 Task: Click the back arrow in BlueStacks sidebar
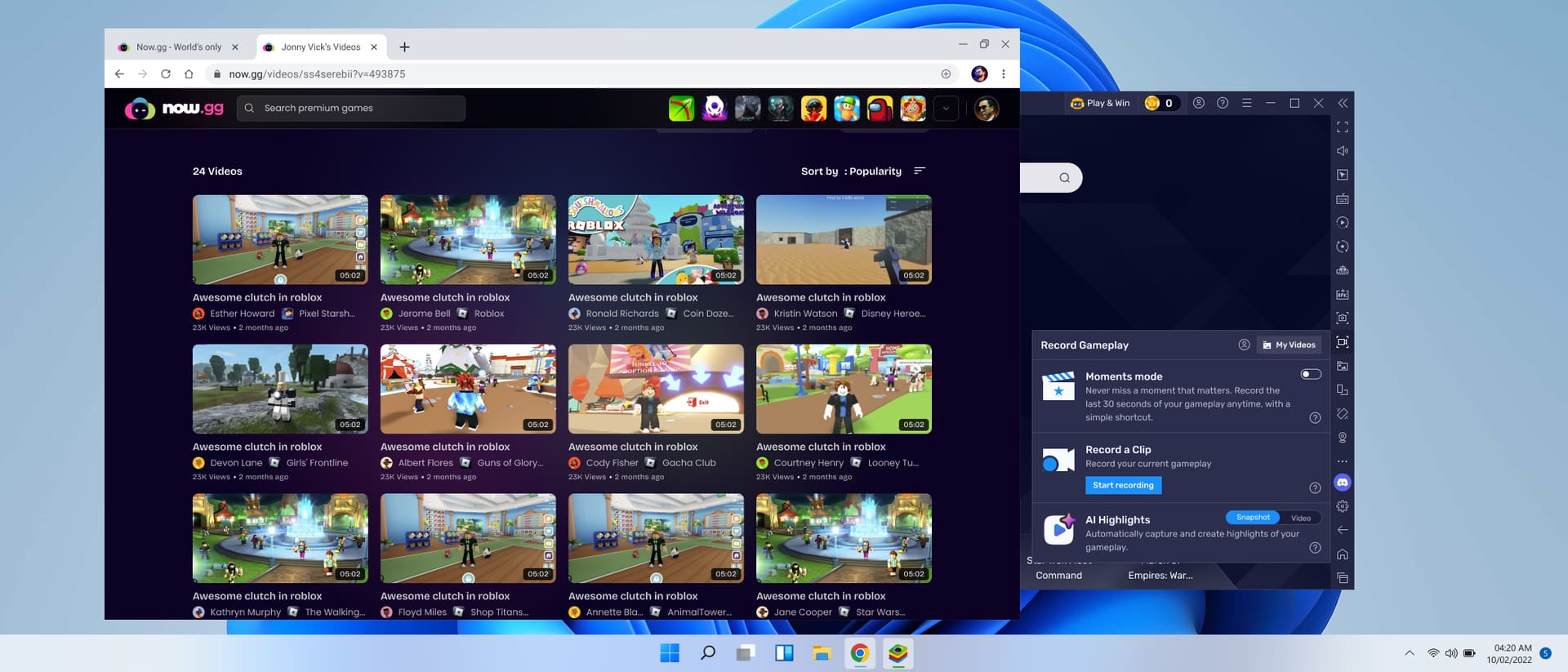click(1343, 530)
